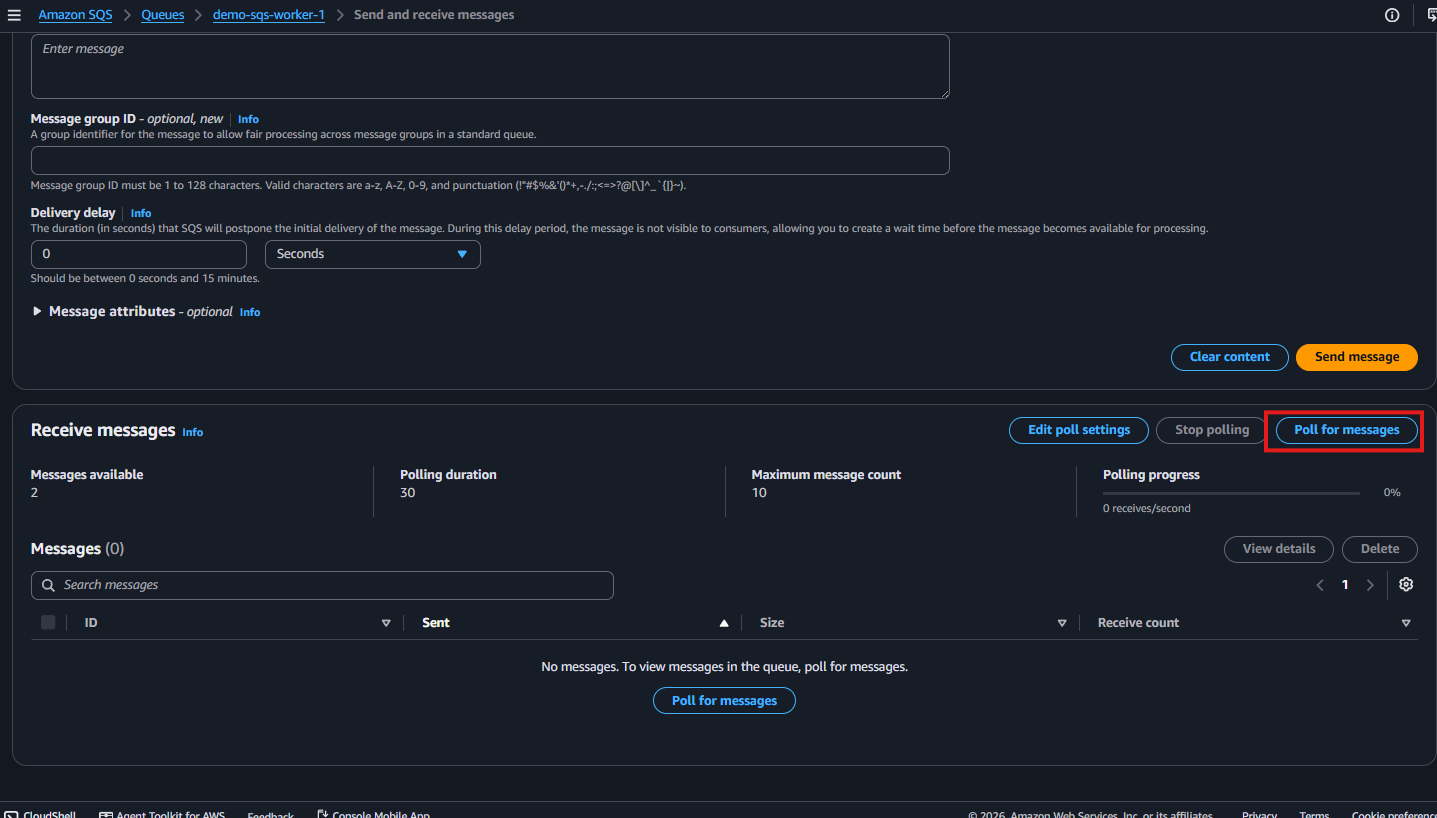Expand the Message attributes section

[x=37, y=311]
